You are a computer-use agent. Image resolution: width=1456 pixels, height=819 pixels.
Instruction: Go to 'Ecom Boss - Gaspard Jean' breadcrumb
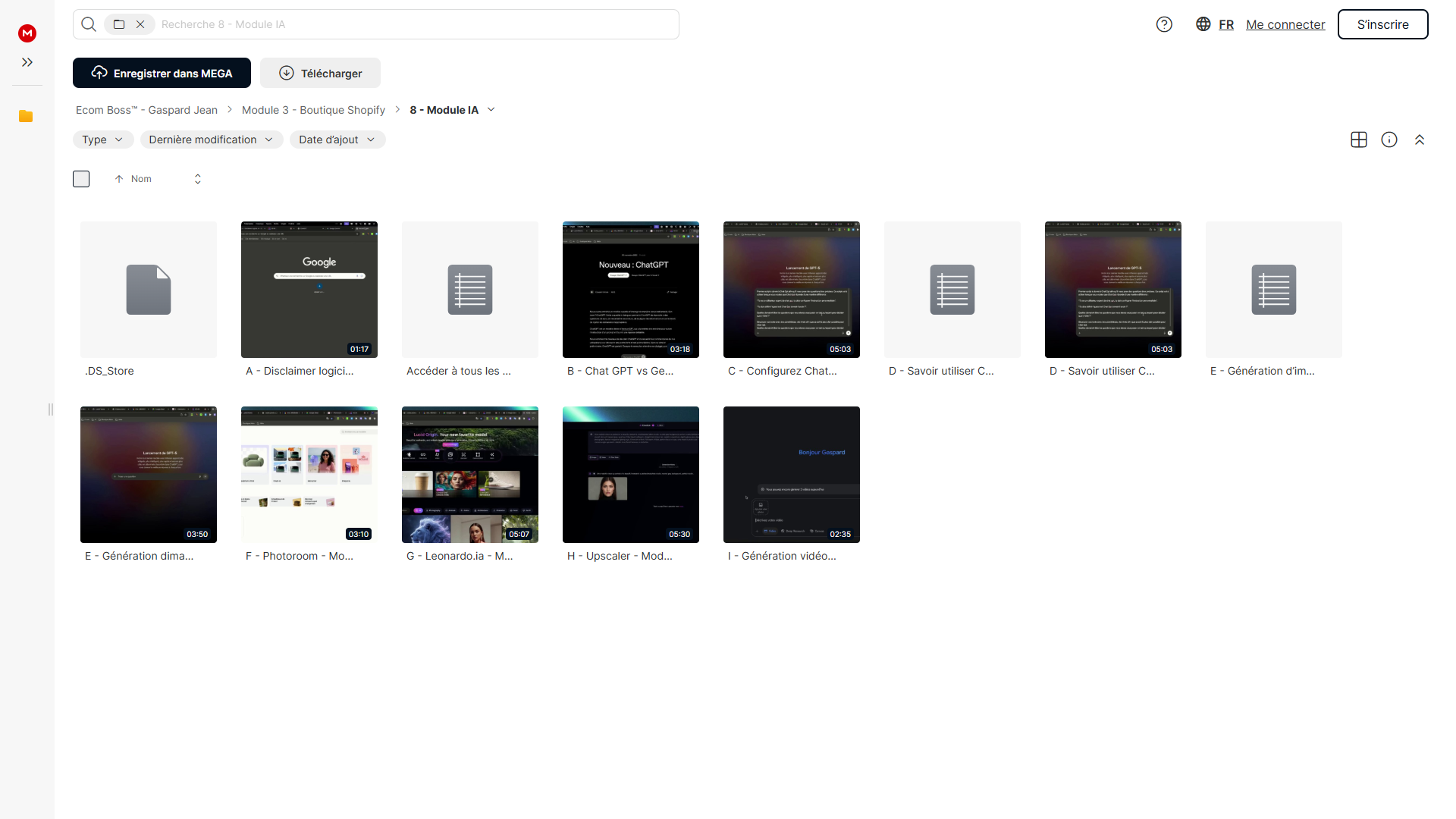coord(146,110)
